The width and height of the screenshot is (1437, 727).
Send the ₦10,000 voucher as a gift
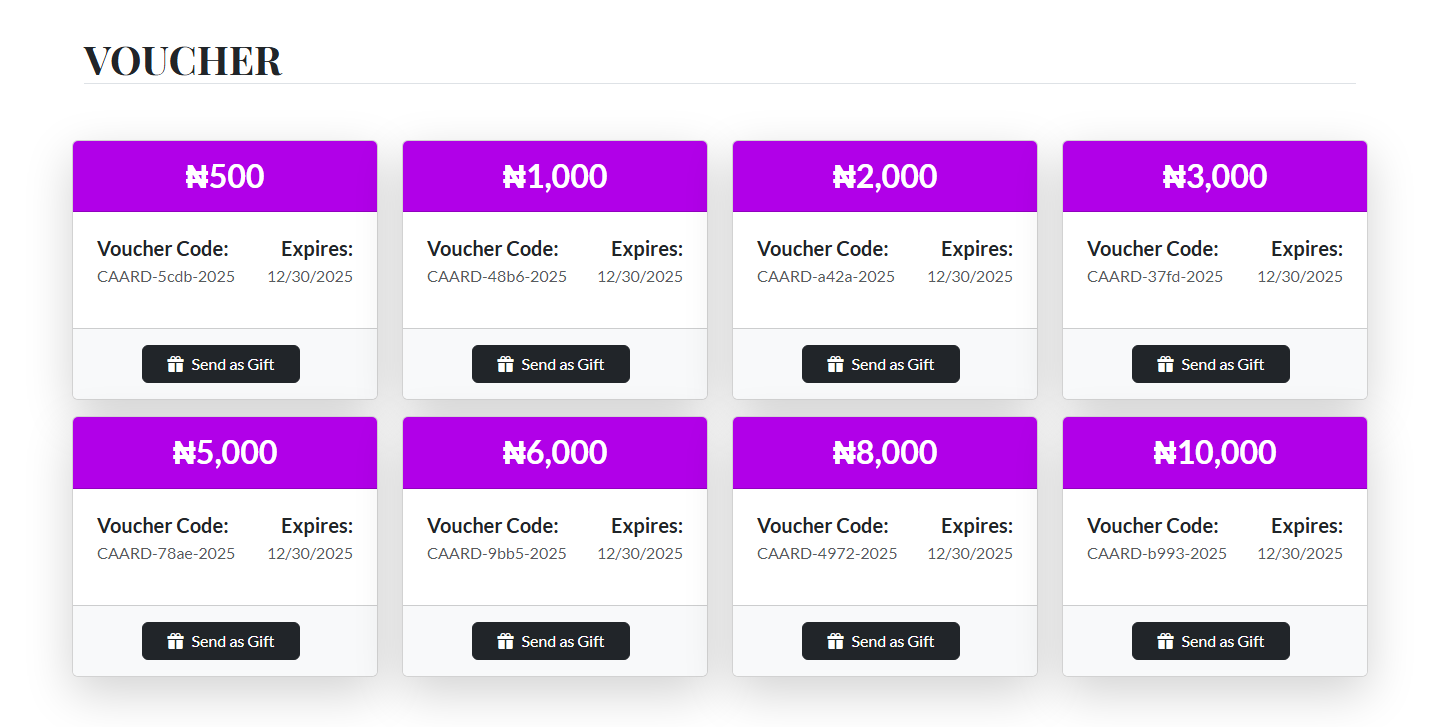tap(1211, 641)
